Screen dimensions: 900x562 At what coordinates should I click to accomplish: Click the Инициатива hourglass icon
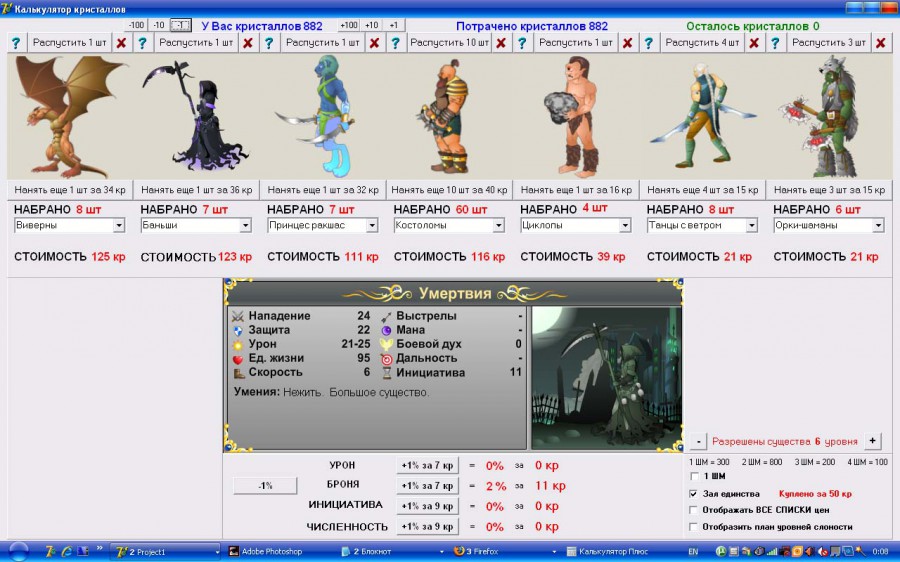pos(387,373)
